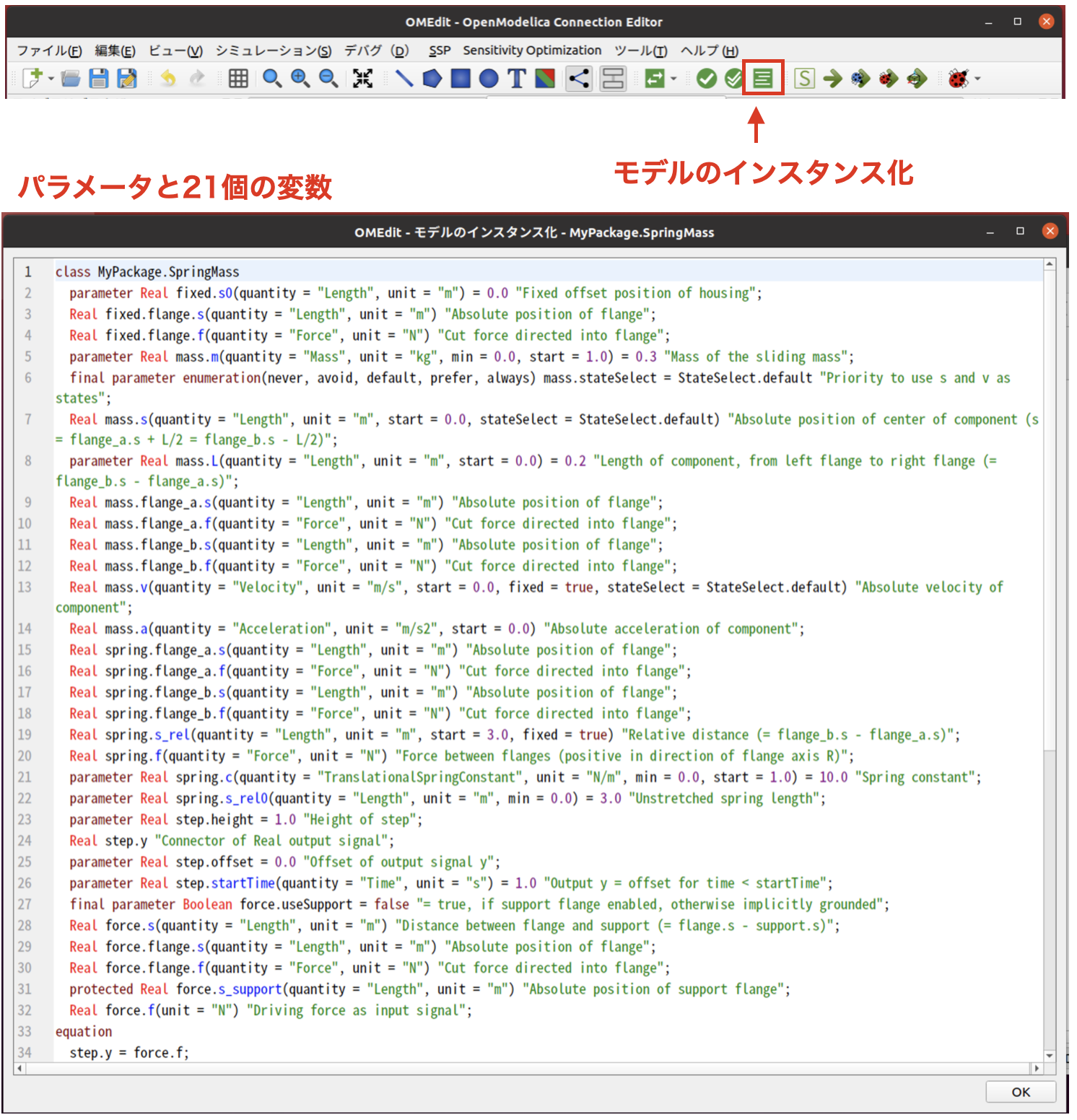This screenshot has height=1120, width=1077.
Task: Open the シミュレーション(S) menu
Action: (x=274, y=51)
